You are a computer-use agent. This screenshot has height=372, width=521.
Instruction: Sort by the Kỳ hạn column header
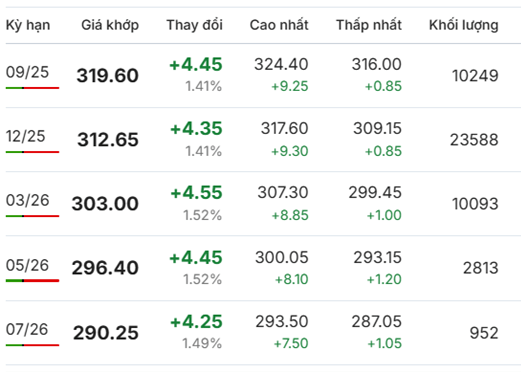28,25
